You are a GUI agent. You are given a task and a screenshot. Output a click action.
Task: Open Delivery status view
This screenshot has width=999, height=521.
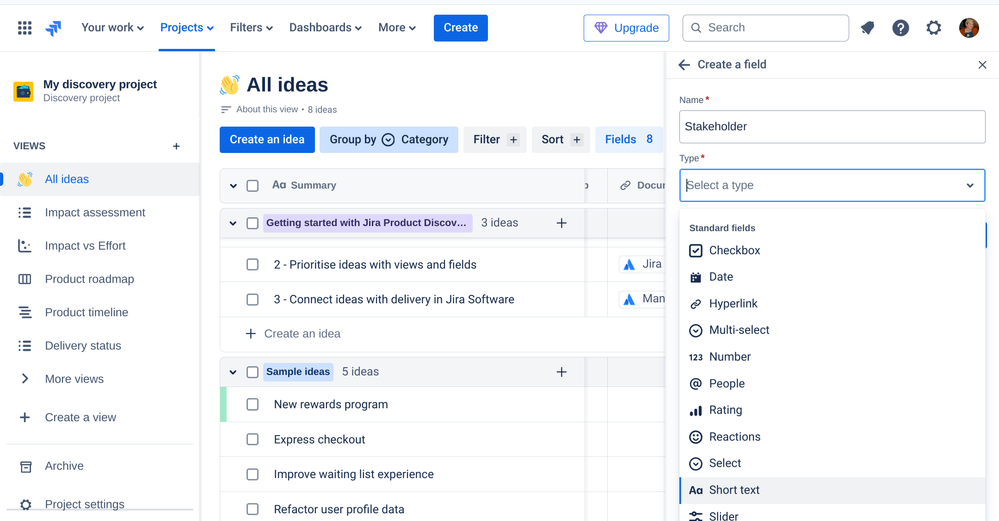(99, 346)
